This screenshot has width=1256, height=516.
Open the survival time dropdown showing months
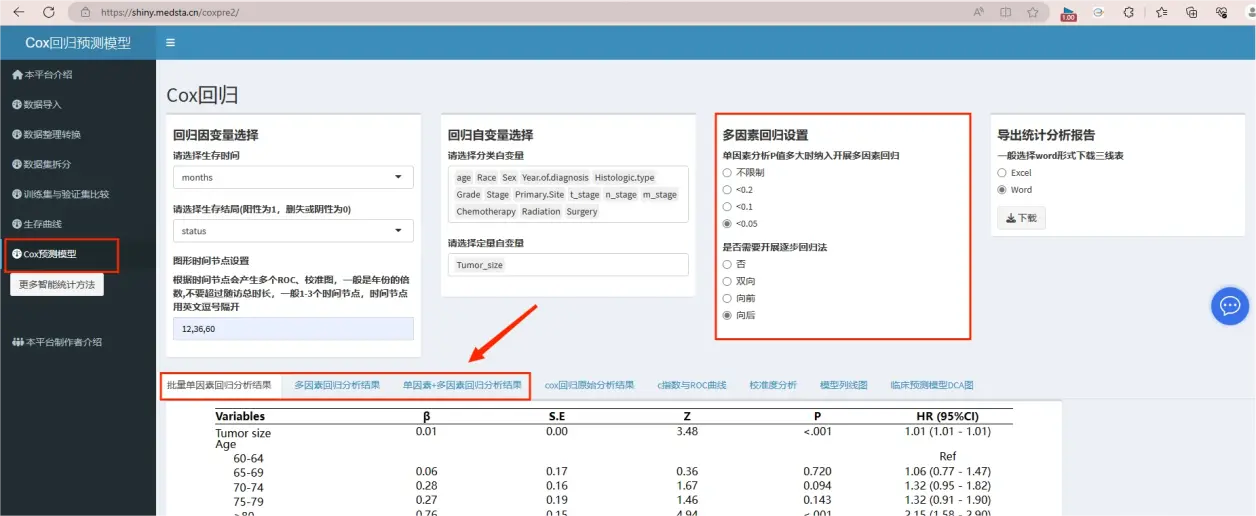[293, 177]
